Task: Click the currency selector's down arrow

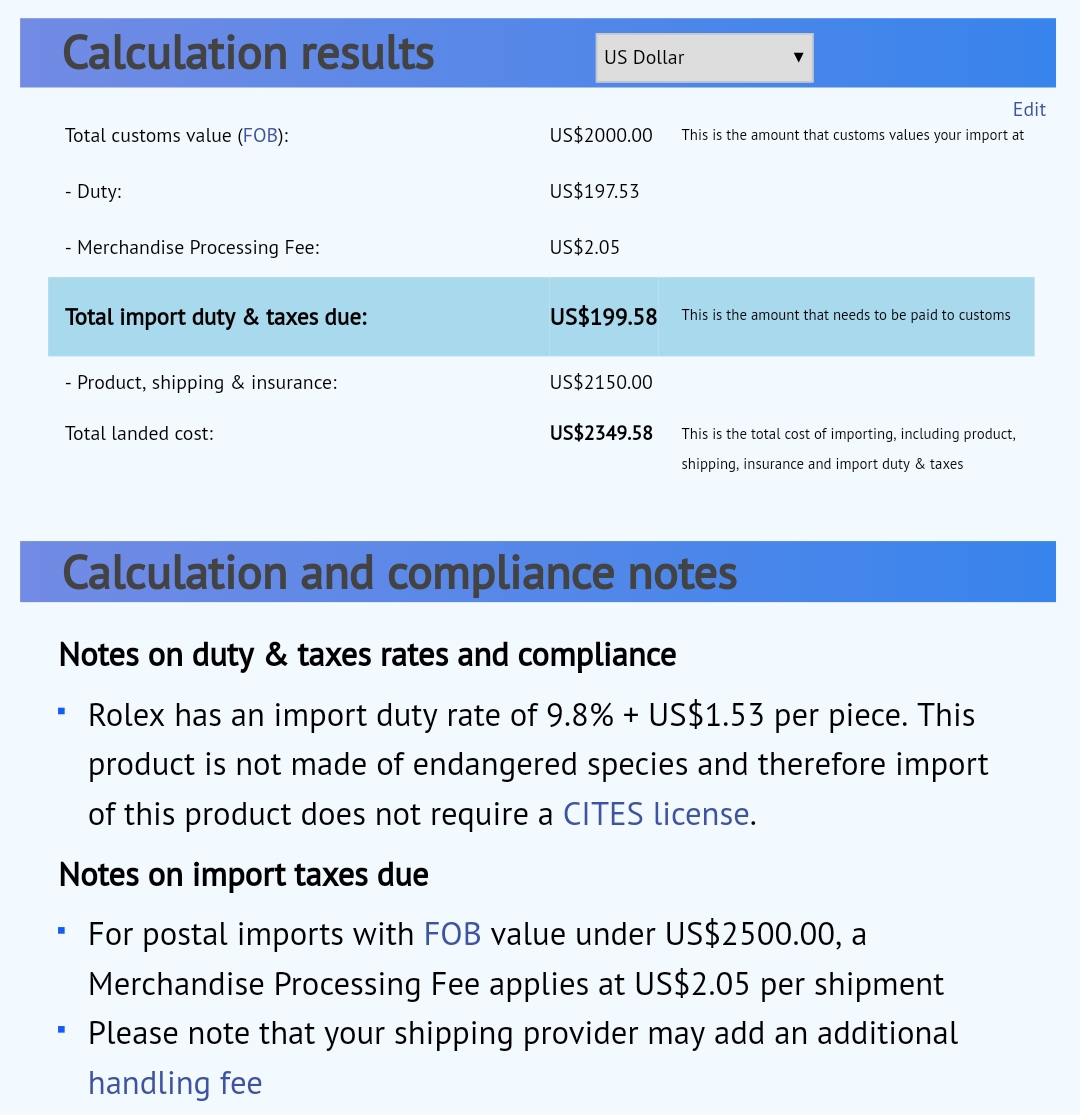Action: [798, 58]
